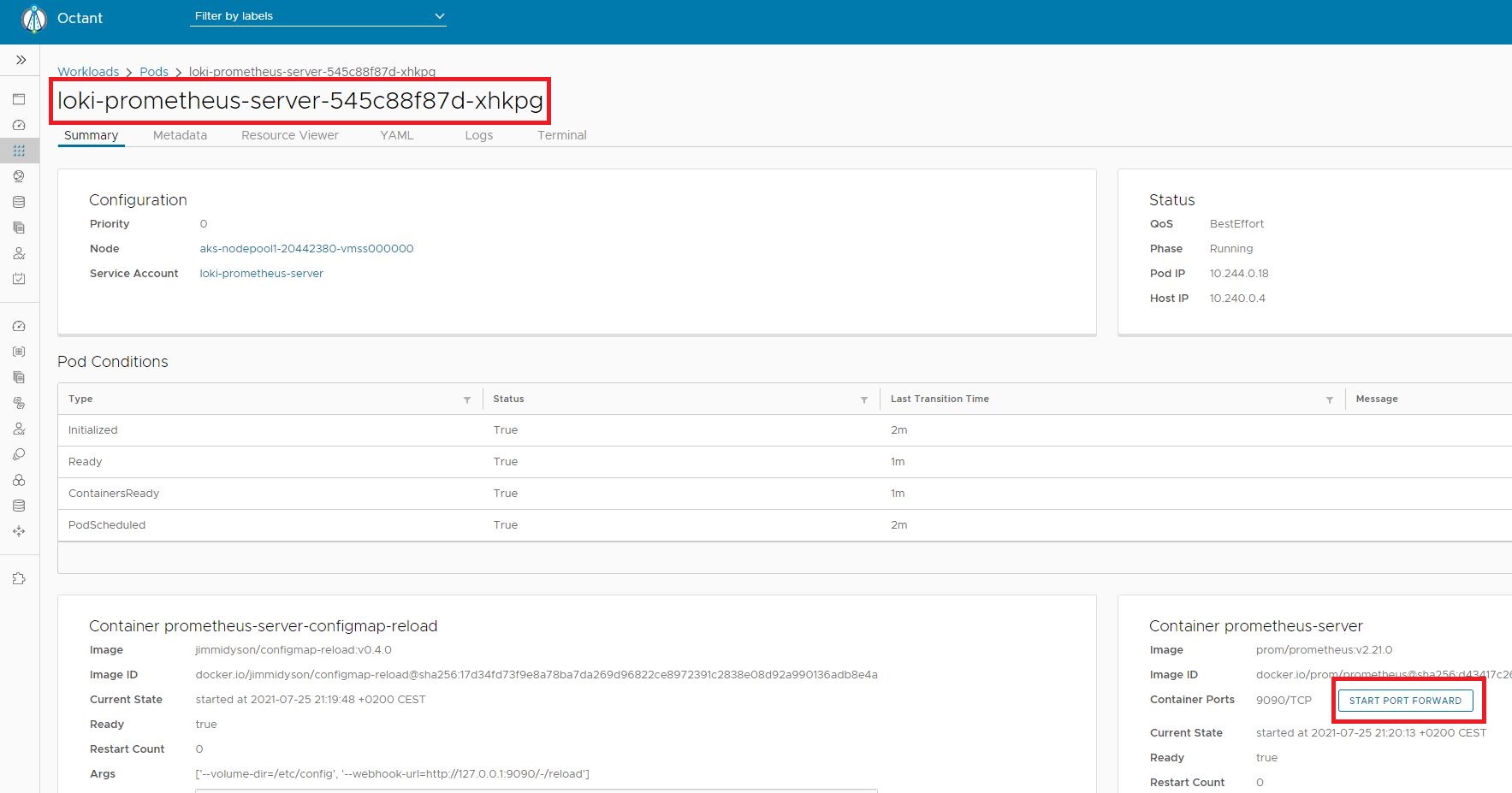Open the Type column filter
Viewport: 1512px width, 793px height.
[x=466, y=399]
